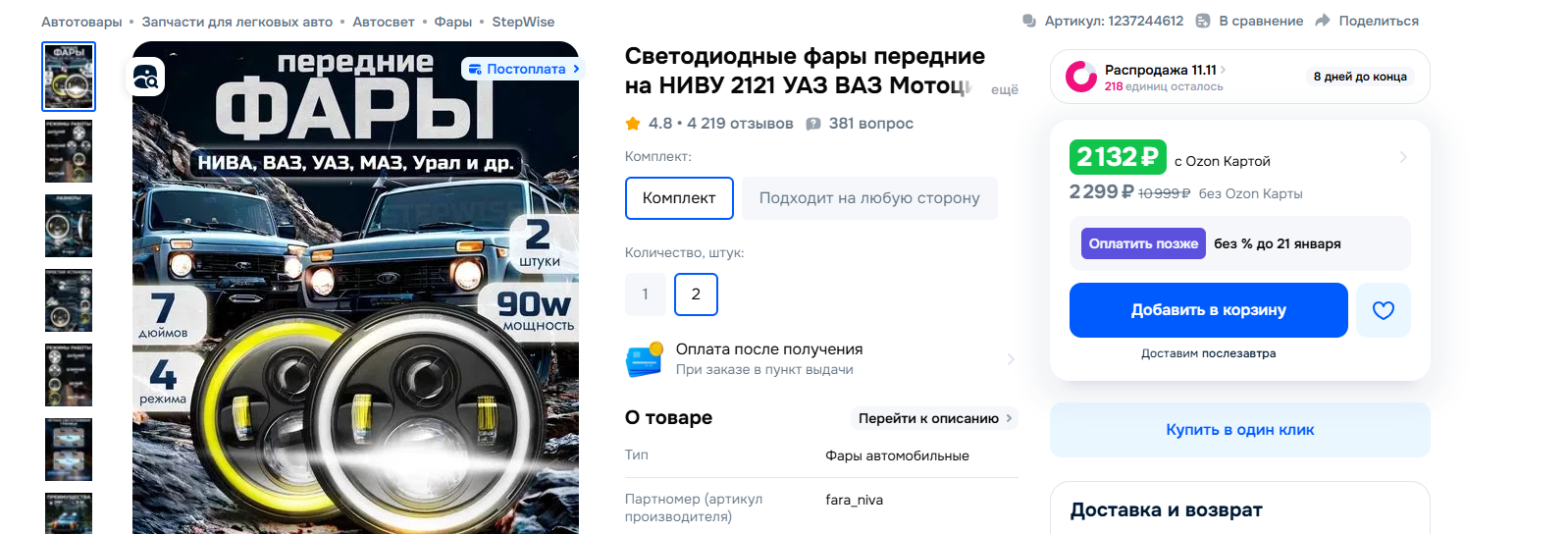This screenshot has width=1568, height=534.
Task: Click Купить в один клик
Action: coord(1240,430)
